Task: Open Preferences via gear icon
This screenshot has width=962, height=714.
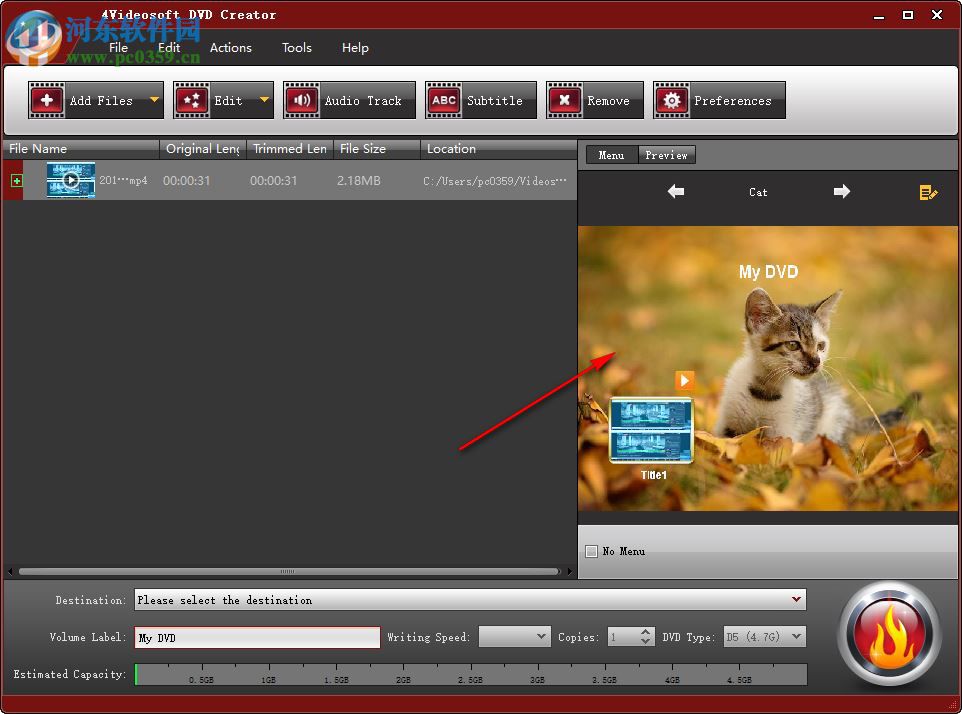Action: tap(672, 99)
